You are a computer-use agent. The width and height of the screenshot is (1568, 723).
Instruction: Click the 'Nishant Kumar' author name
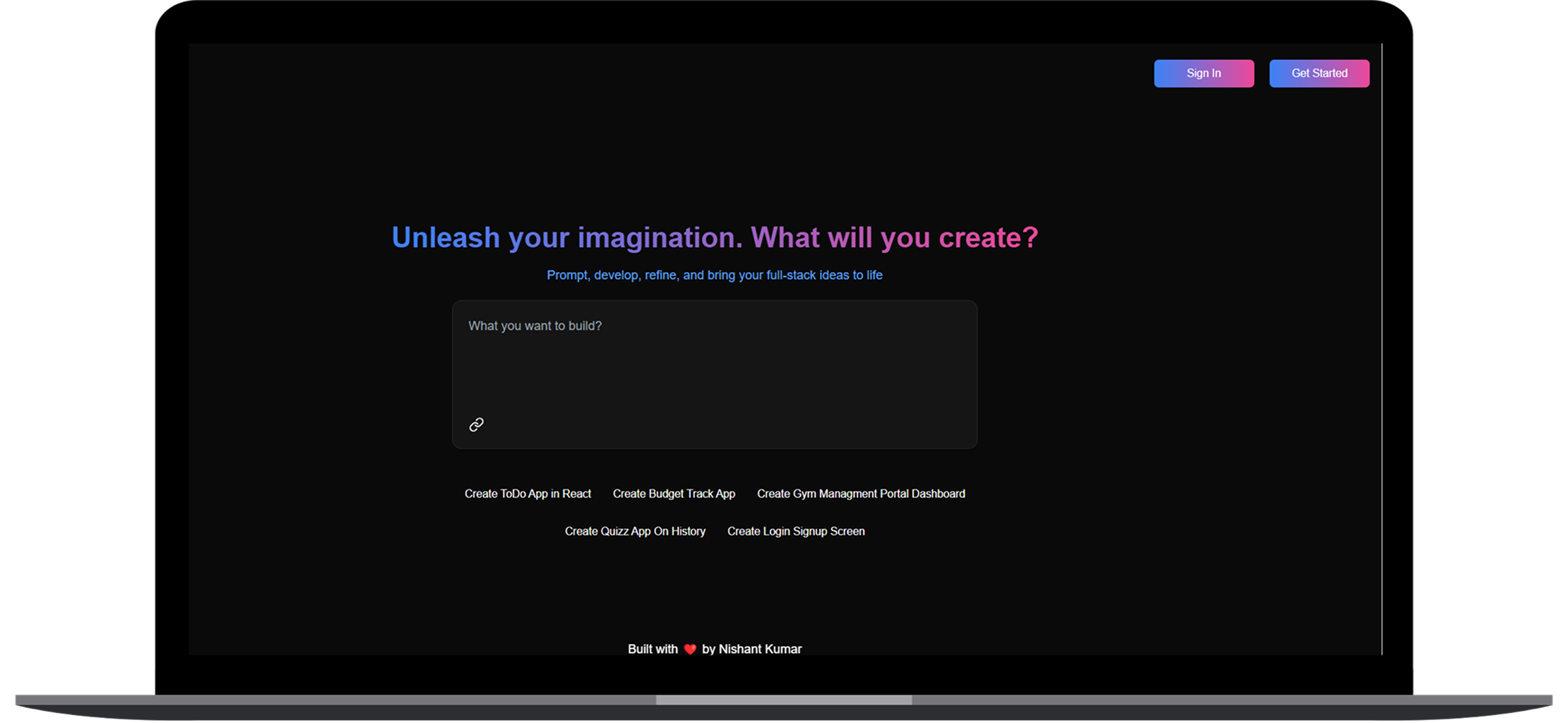(x=760, y=649)
